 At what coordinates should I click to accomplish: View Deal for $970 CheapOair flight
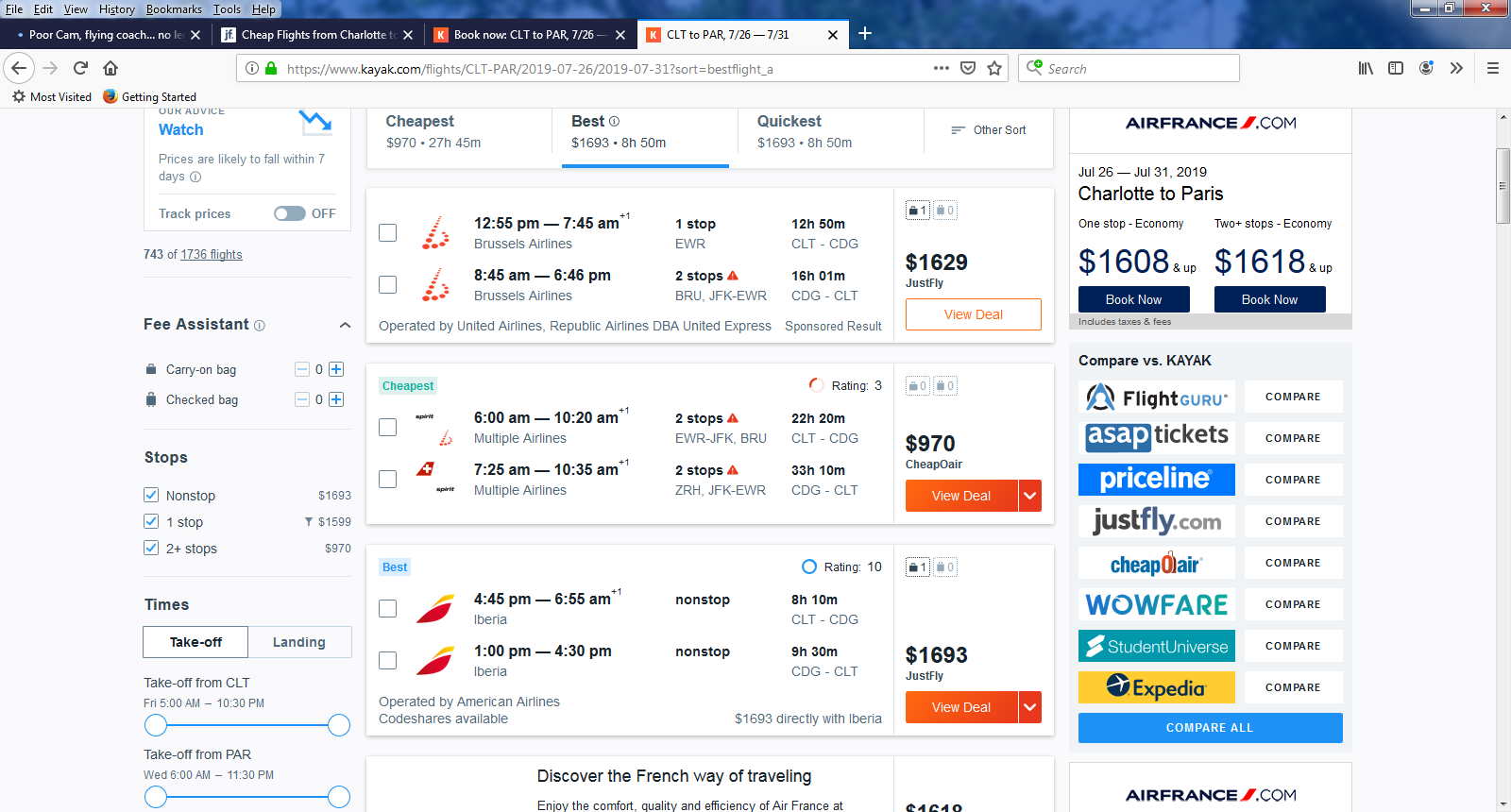961,496
